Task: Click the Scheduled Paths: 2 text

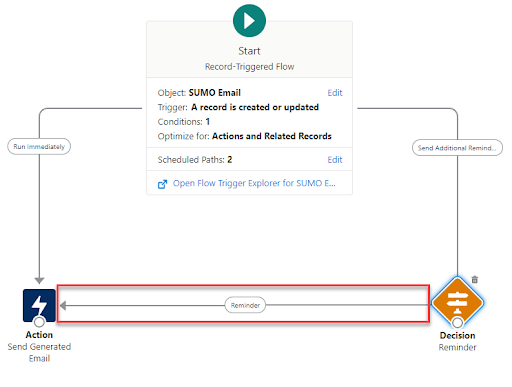Action: pyautogui.click(x=195, y=160)
